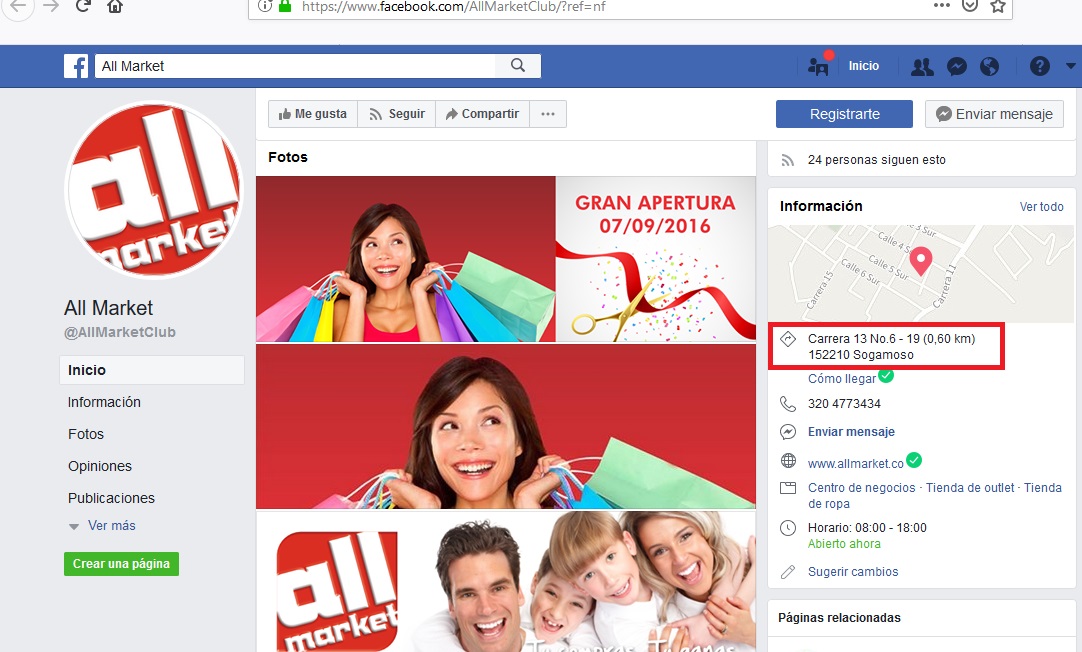Click the Compartir button
This screenshot has width=1082, height=652.
tap(482, 114)
